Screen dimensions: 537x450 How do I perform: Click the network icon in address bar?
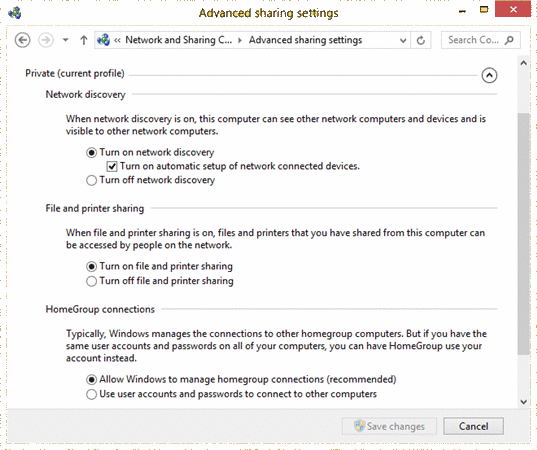point(103,40)
